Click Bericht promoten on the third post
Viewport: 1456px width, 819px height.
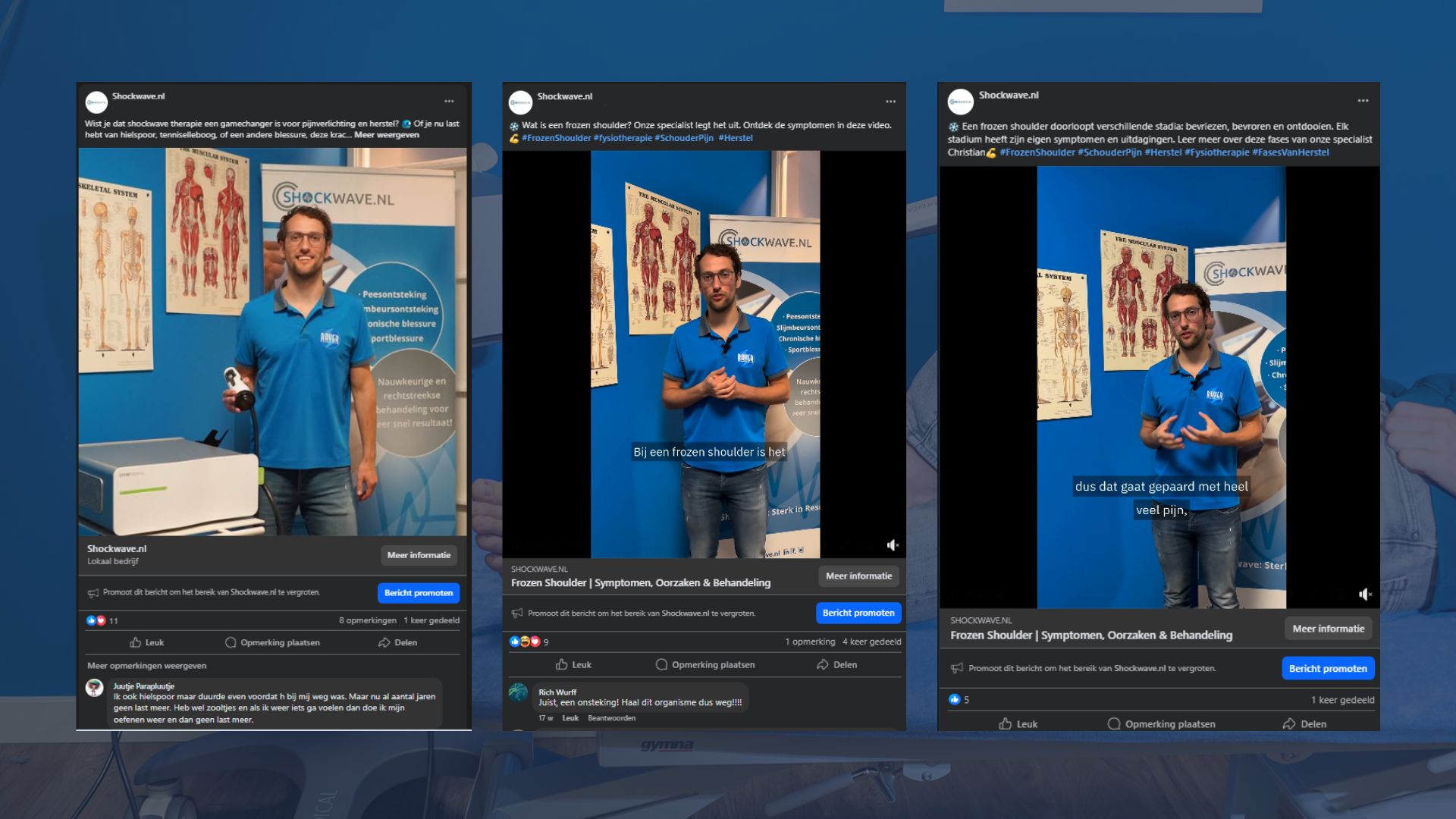click(x=1328, y=668)
